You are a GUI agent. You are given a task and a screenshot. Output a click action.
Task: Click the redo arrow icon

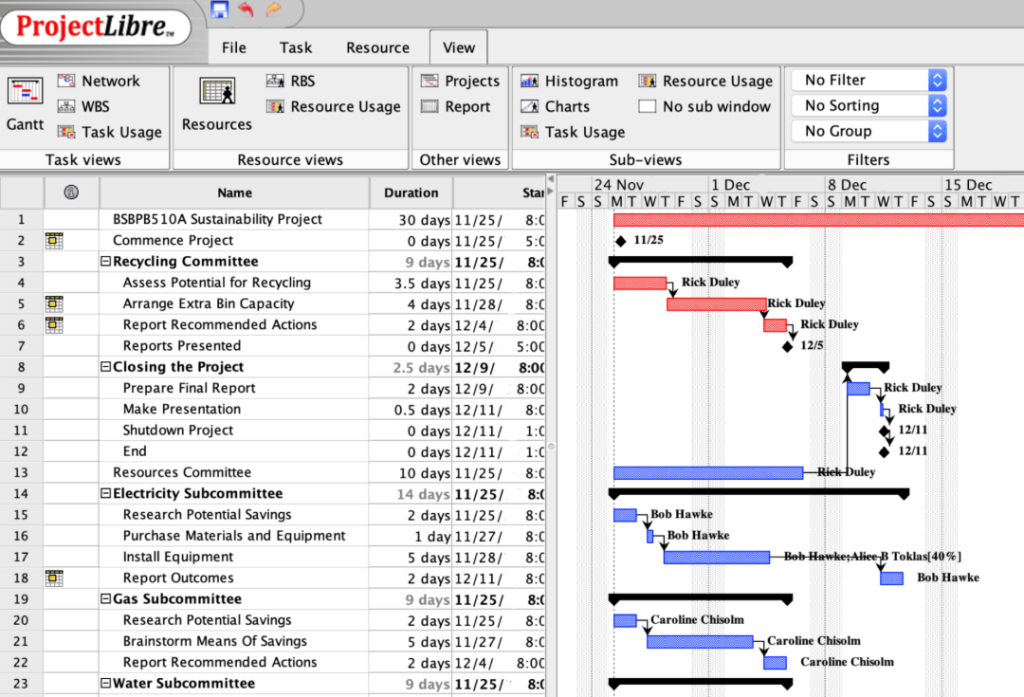273,9
